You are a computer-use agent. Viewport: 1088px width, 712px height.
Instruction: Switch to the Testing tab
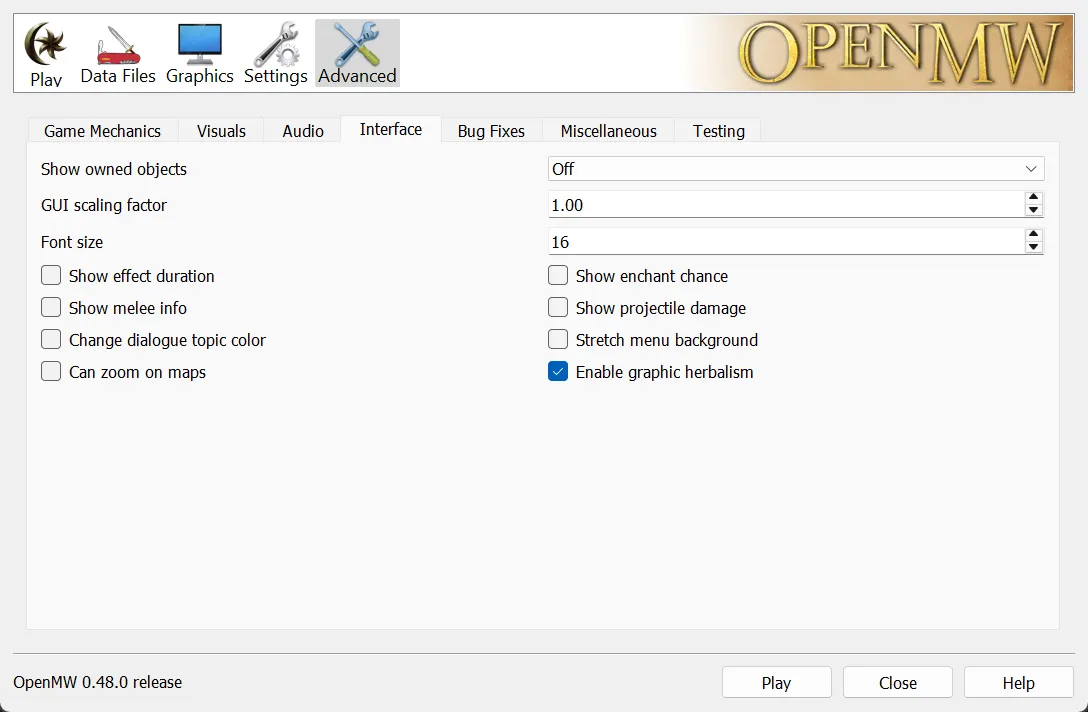[x=719, y=131]
